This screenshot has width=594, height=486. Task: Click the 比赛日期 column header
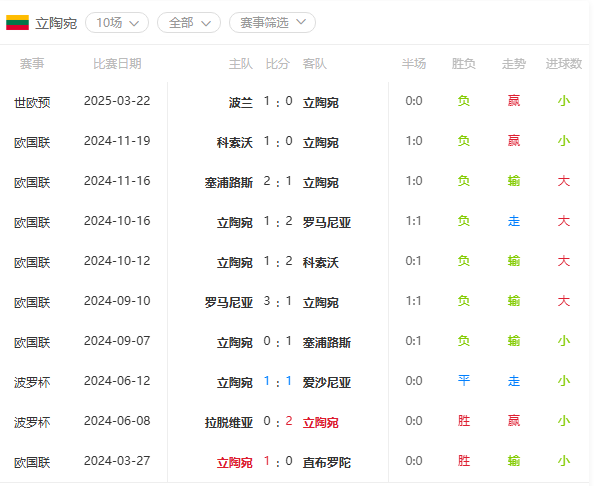[117, 64]
